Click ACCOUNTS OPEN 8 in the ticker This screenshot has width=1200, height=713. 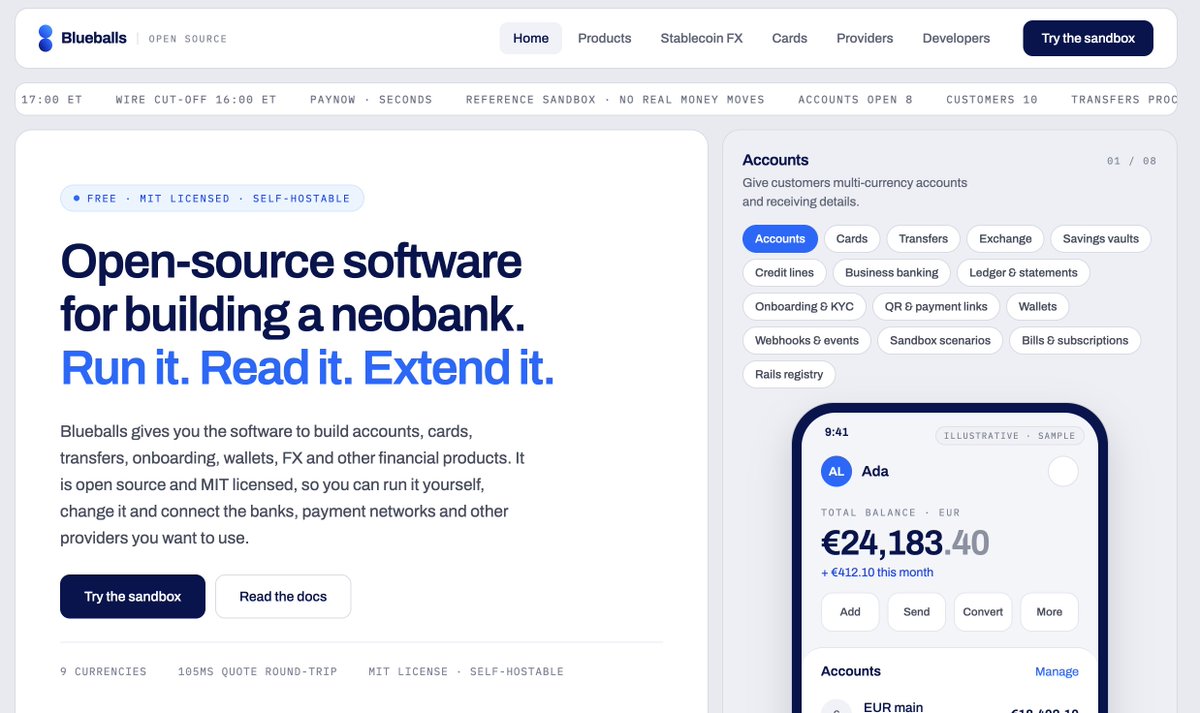(x=856, y=100)
